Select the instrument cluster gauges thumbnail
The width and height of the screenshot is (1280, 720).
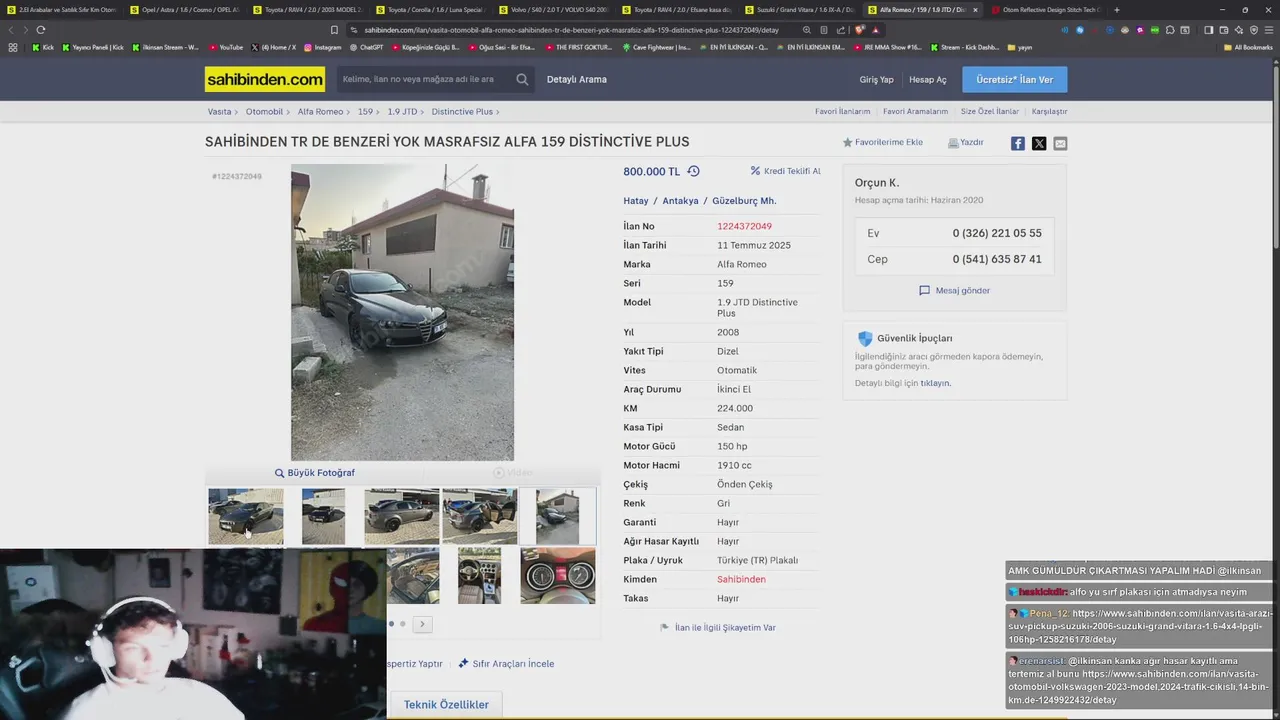[x=558, y=575]
